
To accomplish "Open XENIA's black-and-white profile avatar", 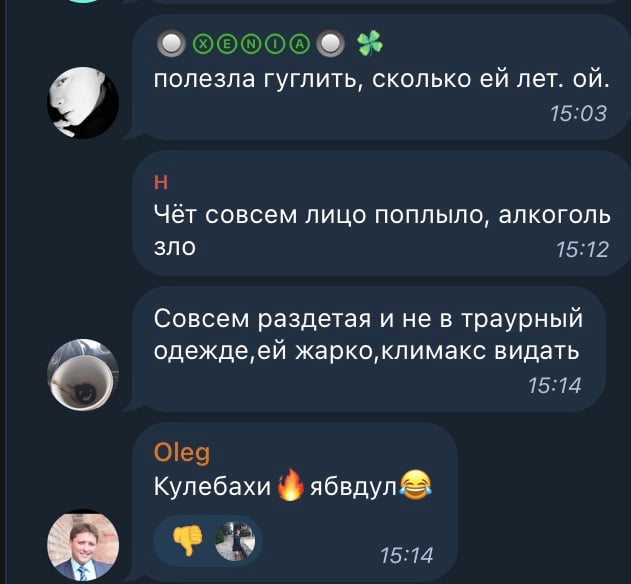I will (x=83, y=103).
